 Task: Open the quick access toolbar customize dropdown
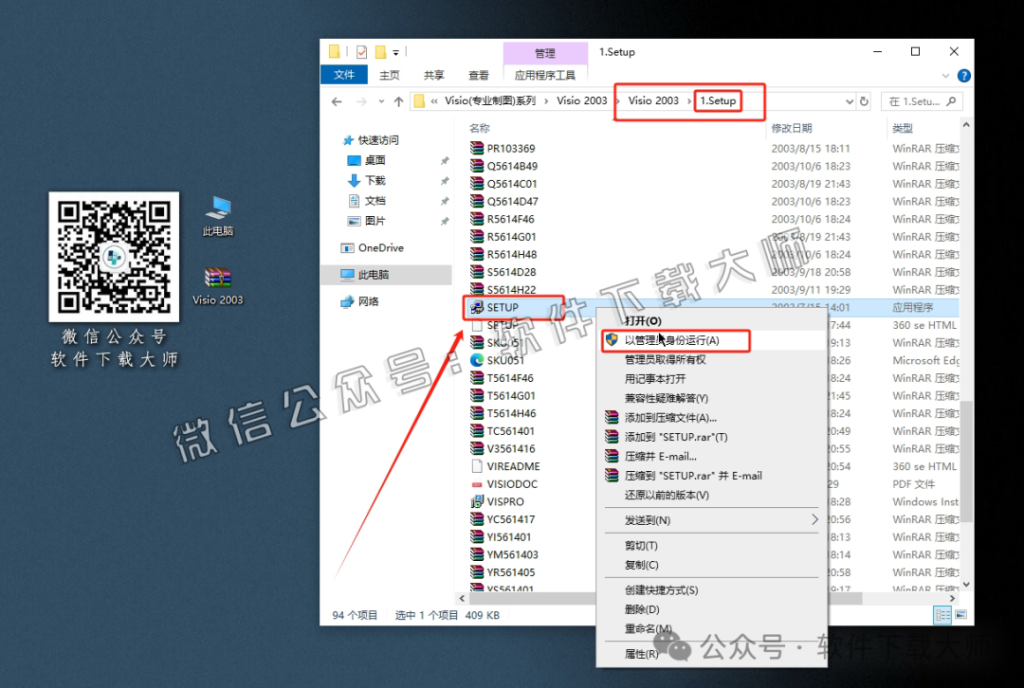click(x=395, y=51)
